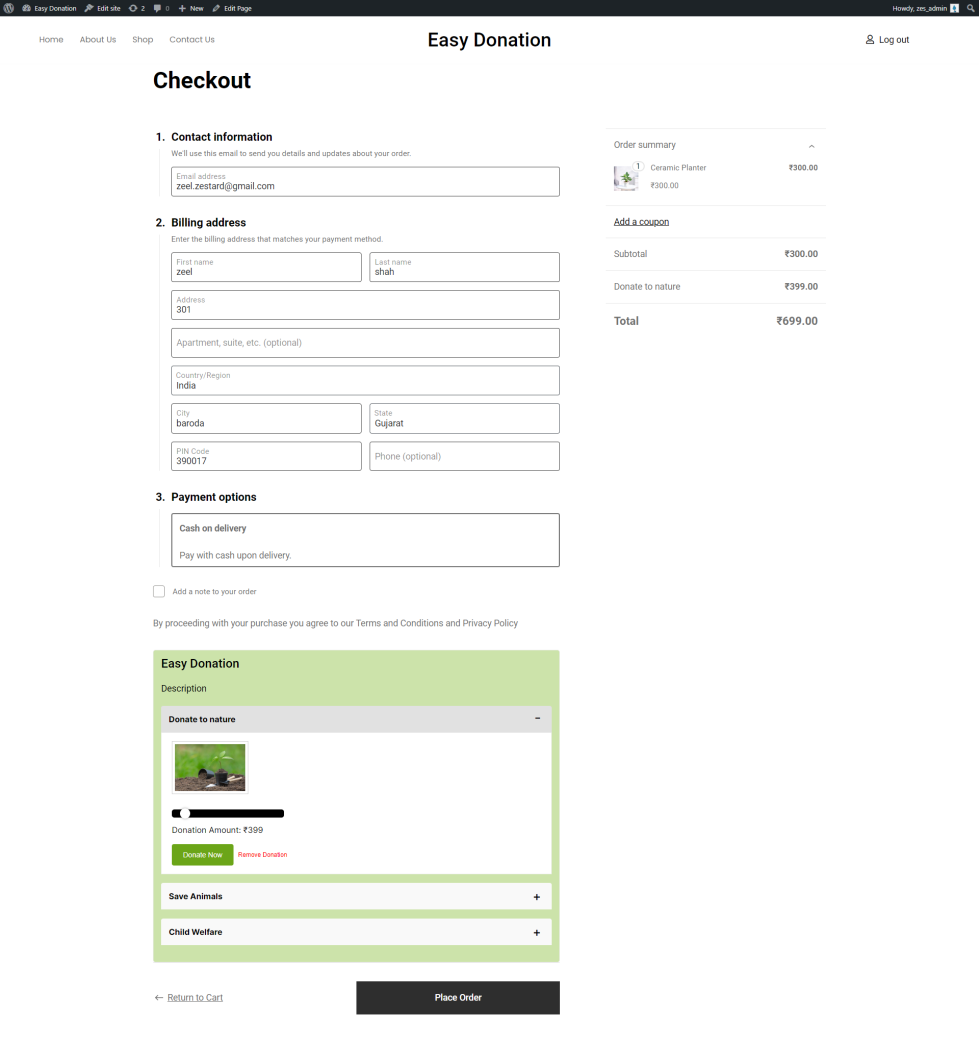The width and height of the screenshot is (979, 1042).
Task: Check Add a note to your order
Action: (x=159, y=591)
